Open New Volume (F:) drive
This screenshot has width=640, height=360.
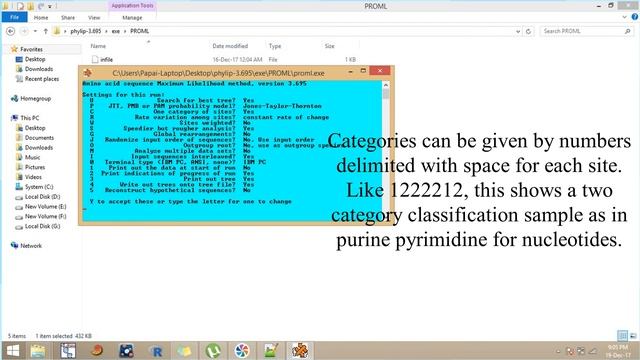(45, 216)
